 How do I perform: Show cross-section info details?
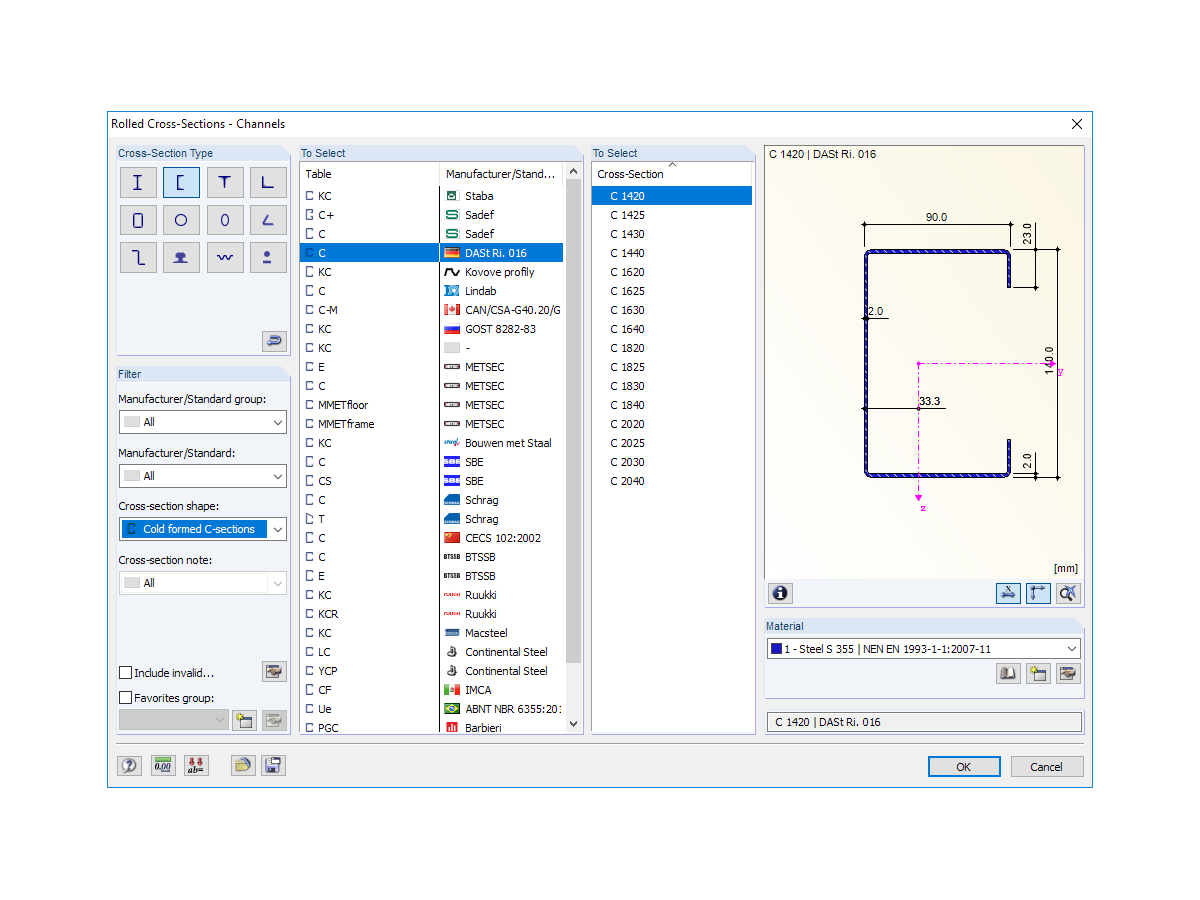tap(780, 593)
